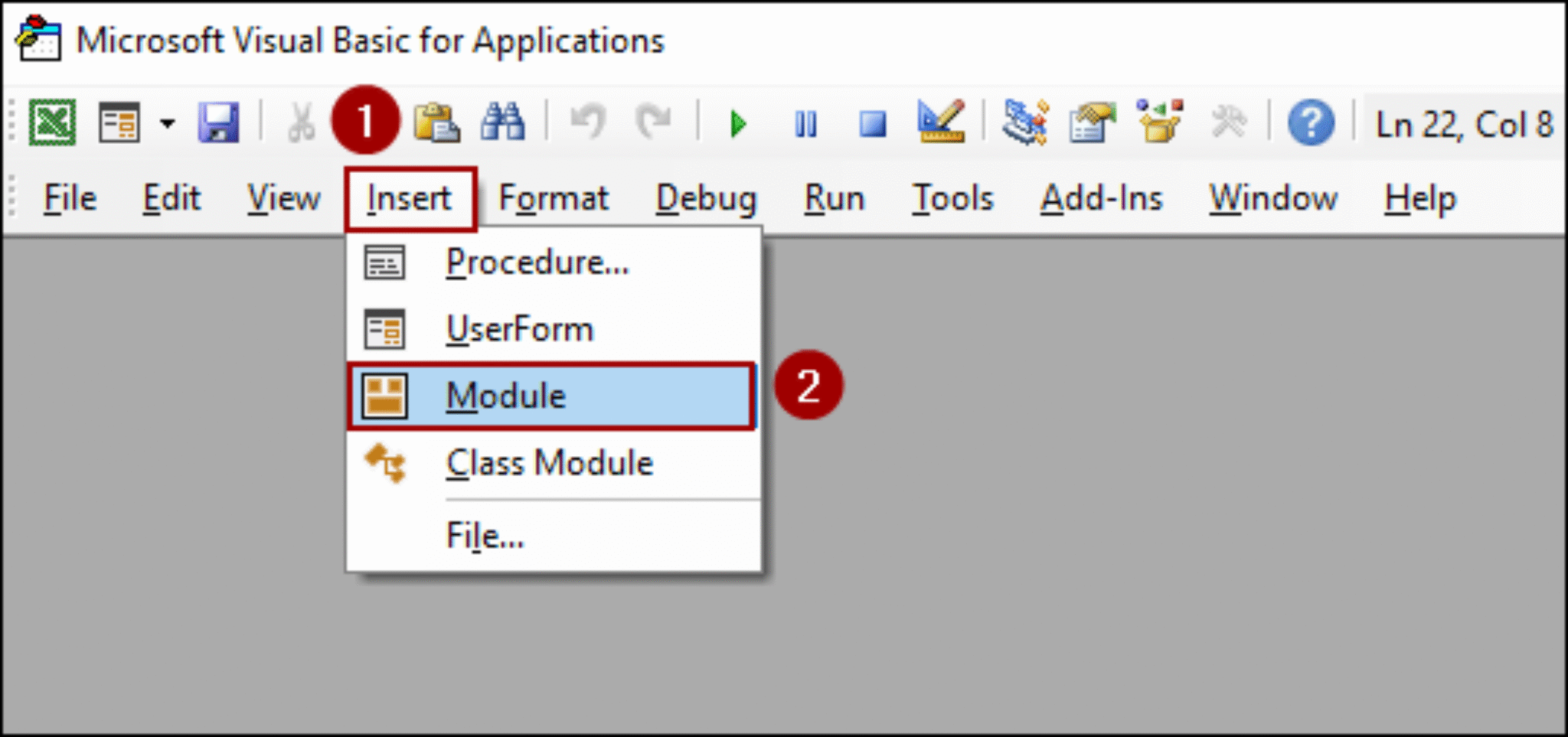Open the Properties Window icon

1093,124
